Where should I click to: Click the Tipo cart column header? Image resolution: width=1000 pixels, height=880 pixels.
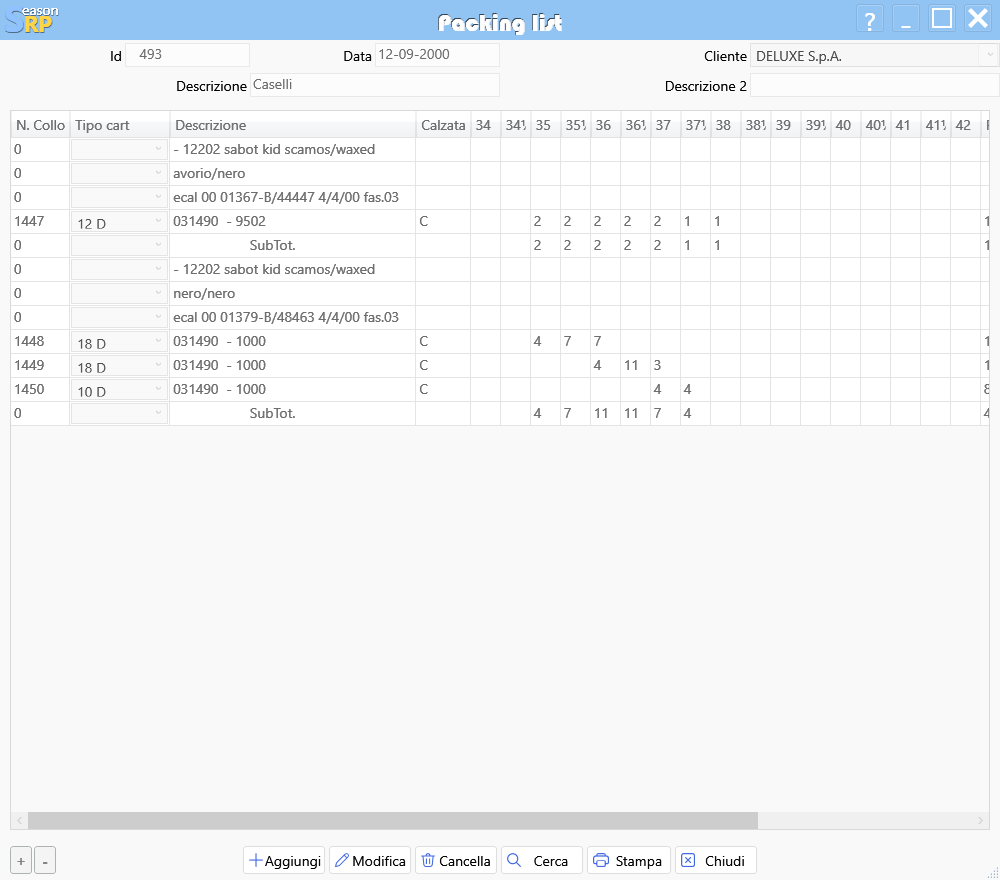coord(120,125)
